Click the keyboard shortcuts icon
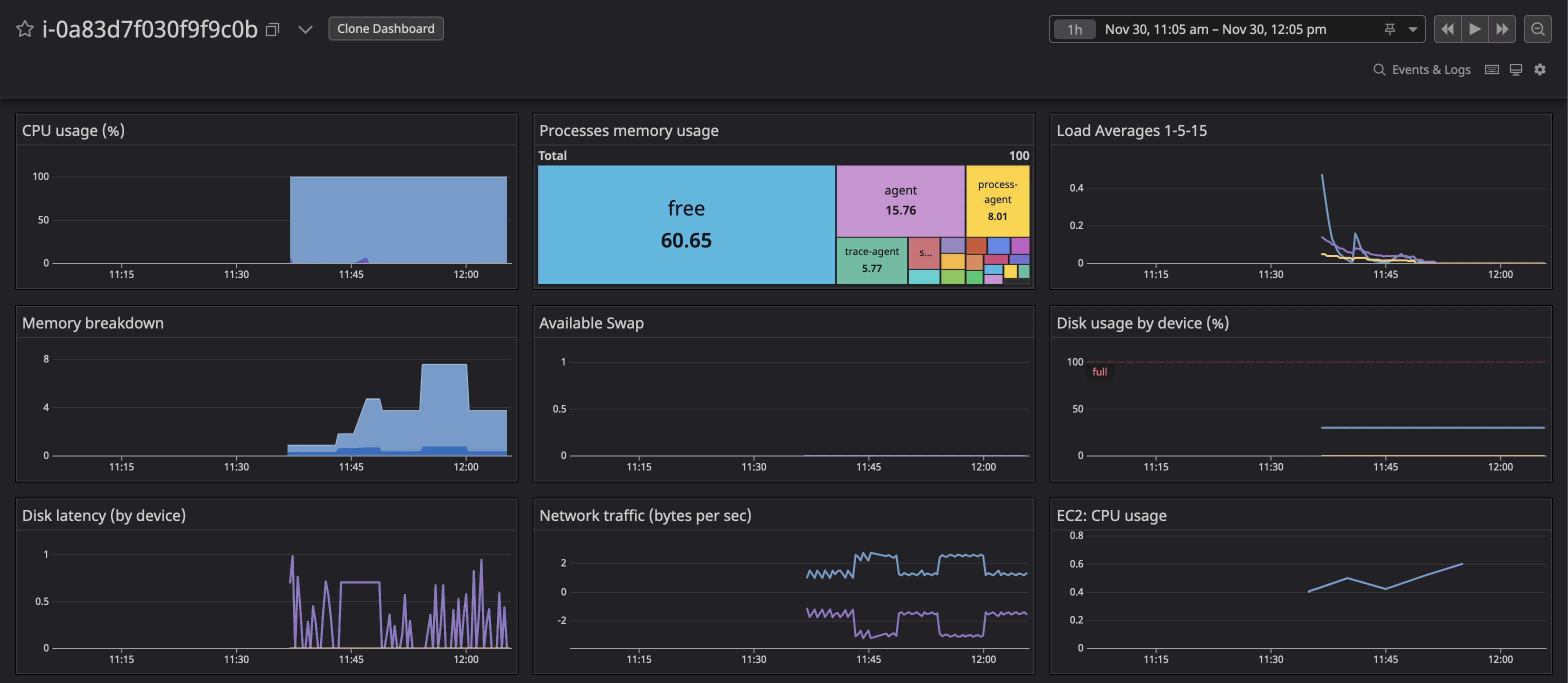Image resolution: width=1568 pixels, height=683 pixels. click(1492, 69)
